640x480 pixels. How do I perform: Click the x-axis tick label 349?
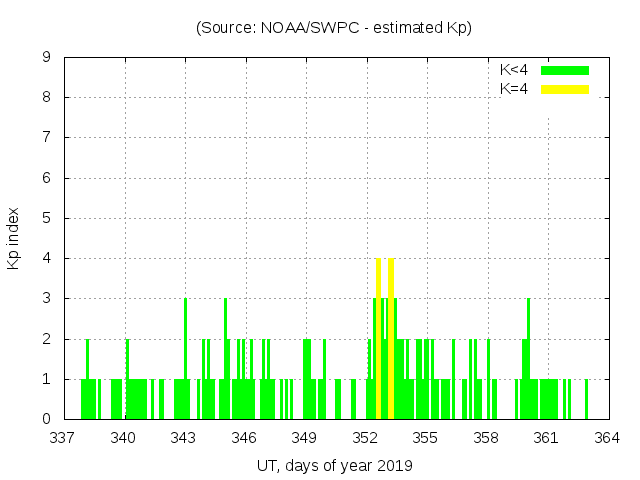pyautogui.click(x=305, y=438)
